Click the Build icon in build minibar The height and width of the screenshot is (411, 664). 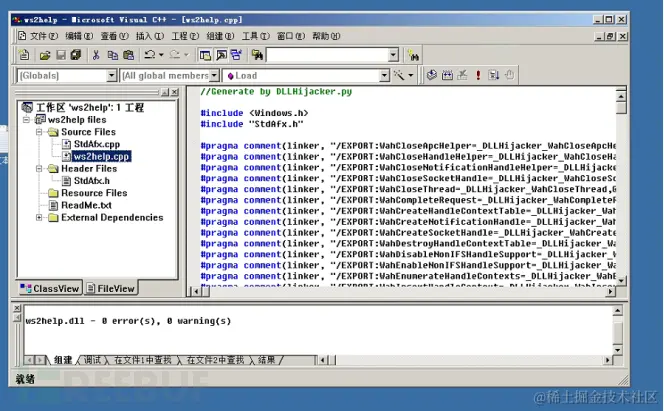pos(447,75)
